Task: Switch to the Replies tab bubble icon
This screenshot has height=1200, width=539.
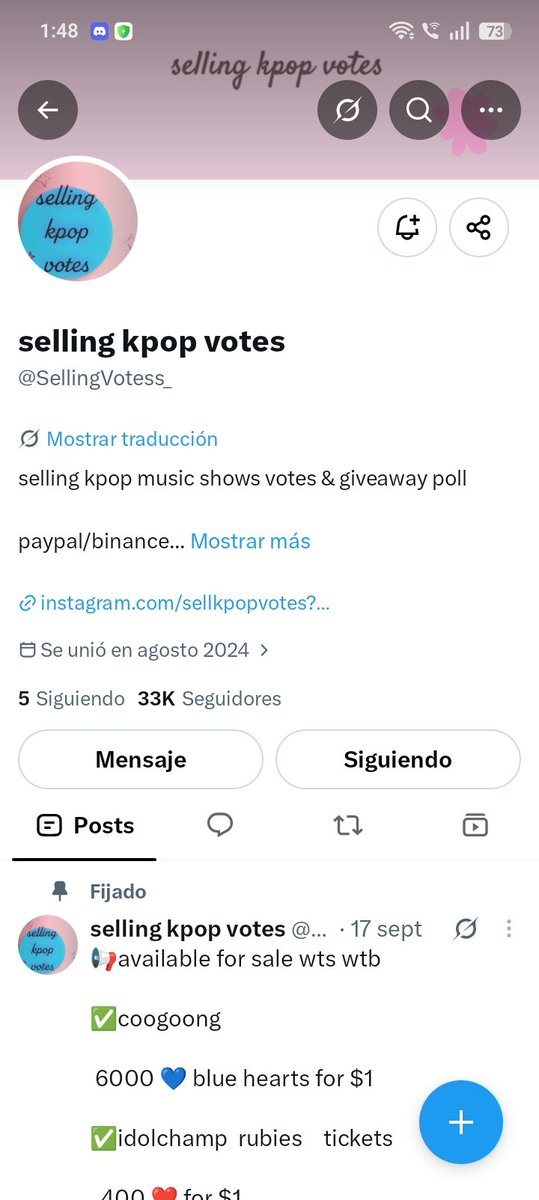Action: (220, 825)
